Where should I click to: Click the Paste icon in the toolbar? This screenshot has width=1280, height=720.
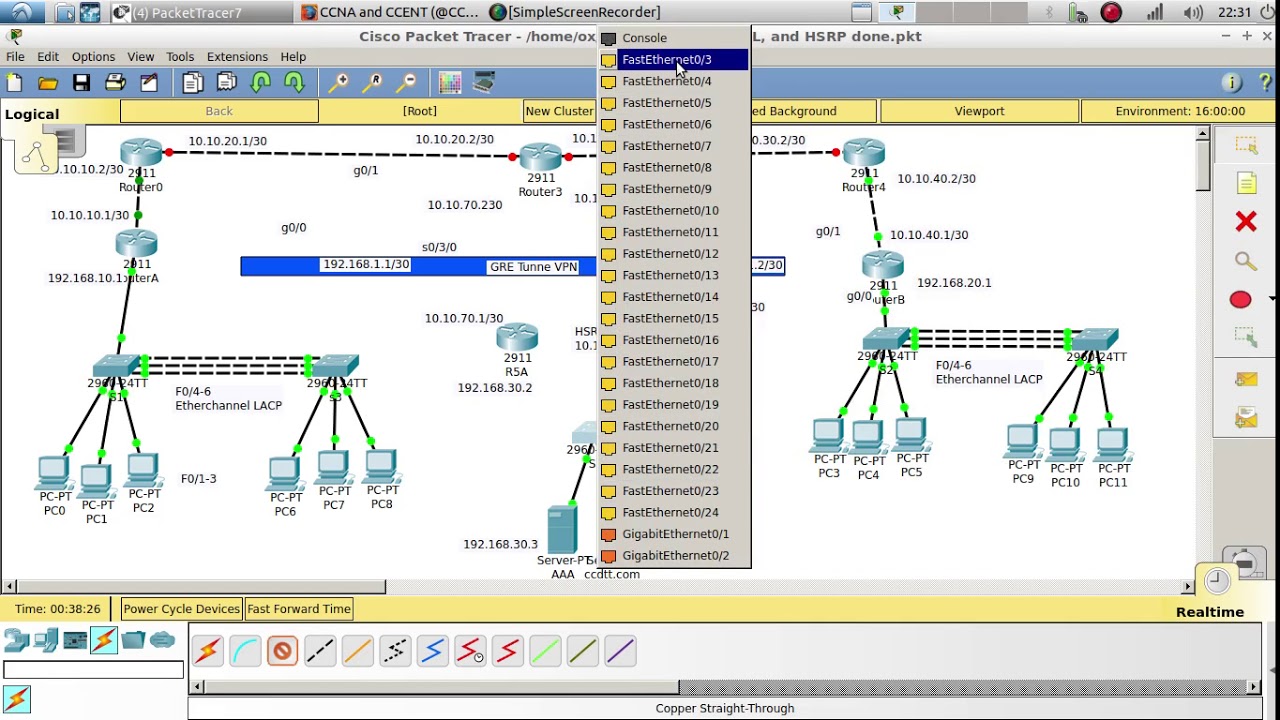(x=227, y=83)
